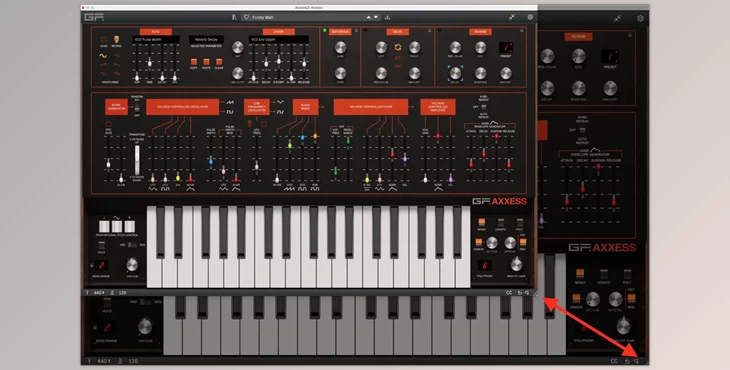
Task: Open the settings gear in back window
Action: pos(640,19)
